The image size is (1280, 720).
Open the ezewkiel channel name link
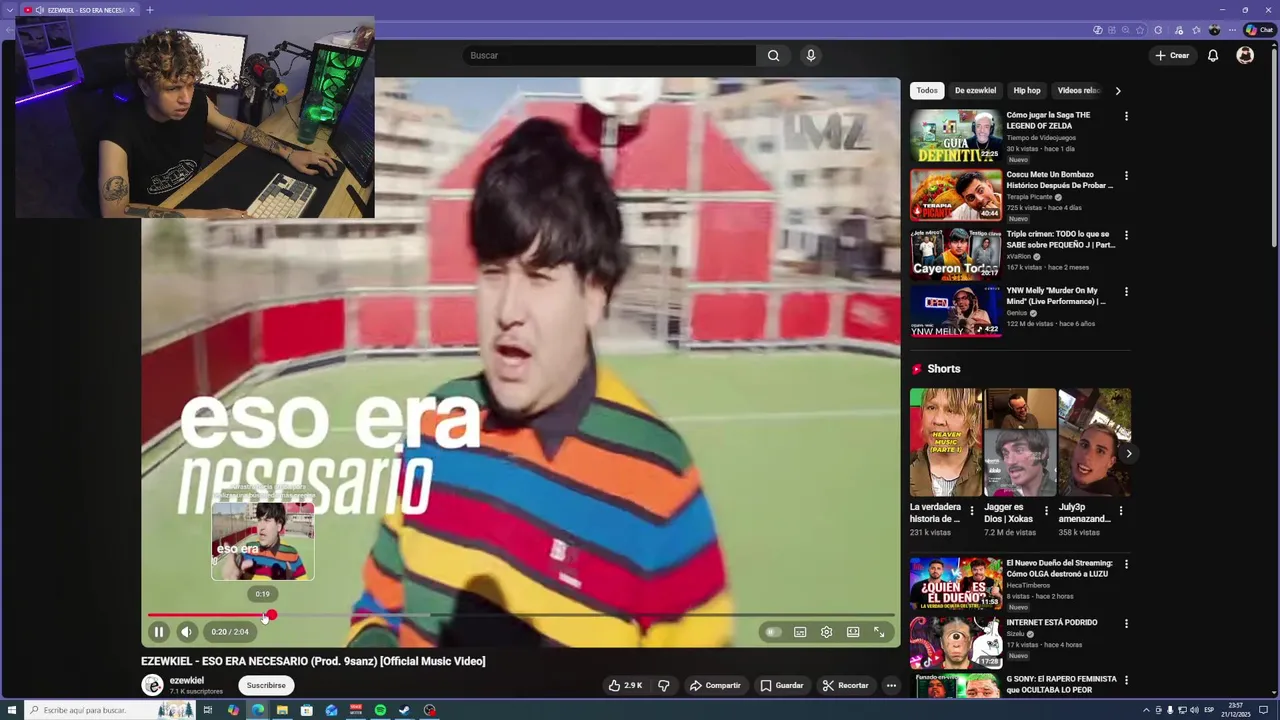point(187,681)
